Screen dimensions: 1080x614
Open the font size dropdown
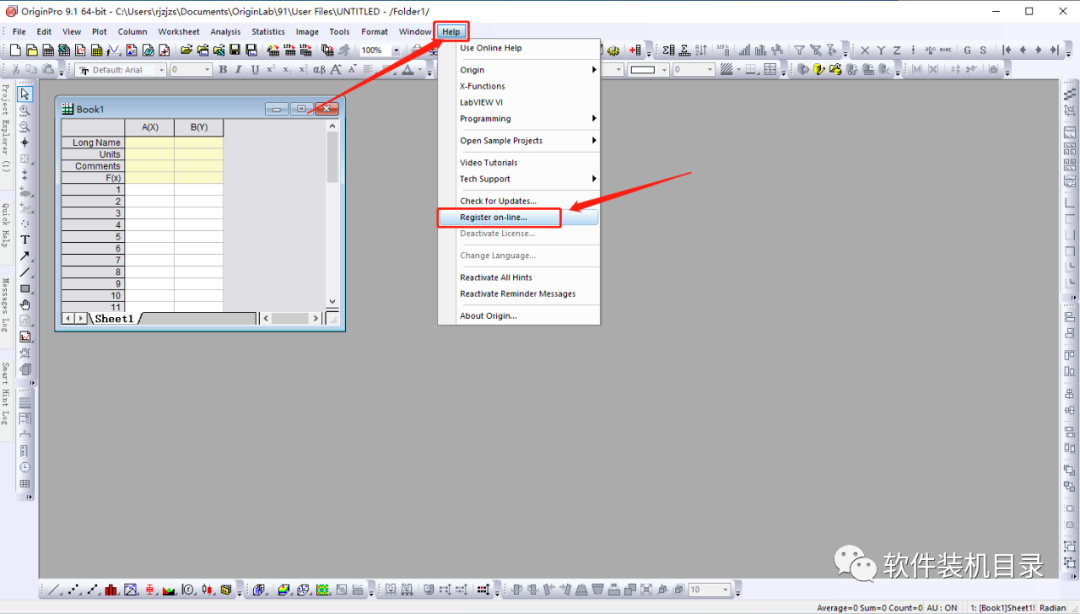point(207,70)
